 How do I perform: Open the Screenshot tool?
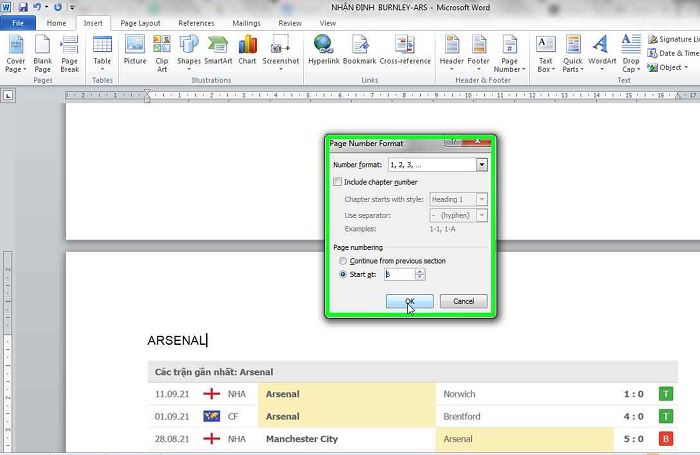(x=281, y=54)
